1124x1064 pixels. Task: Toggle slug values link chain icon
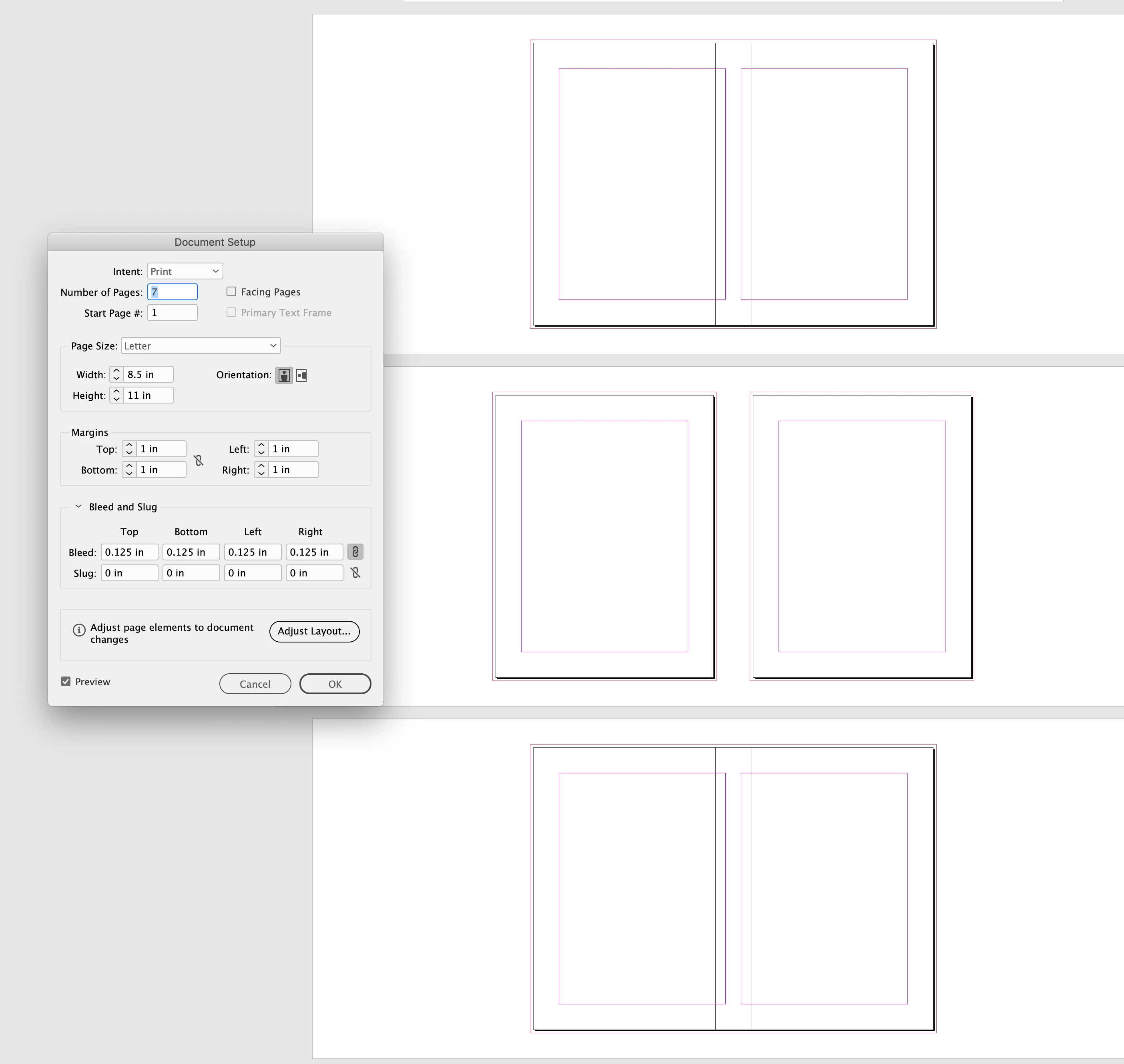tap(355, 573)
